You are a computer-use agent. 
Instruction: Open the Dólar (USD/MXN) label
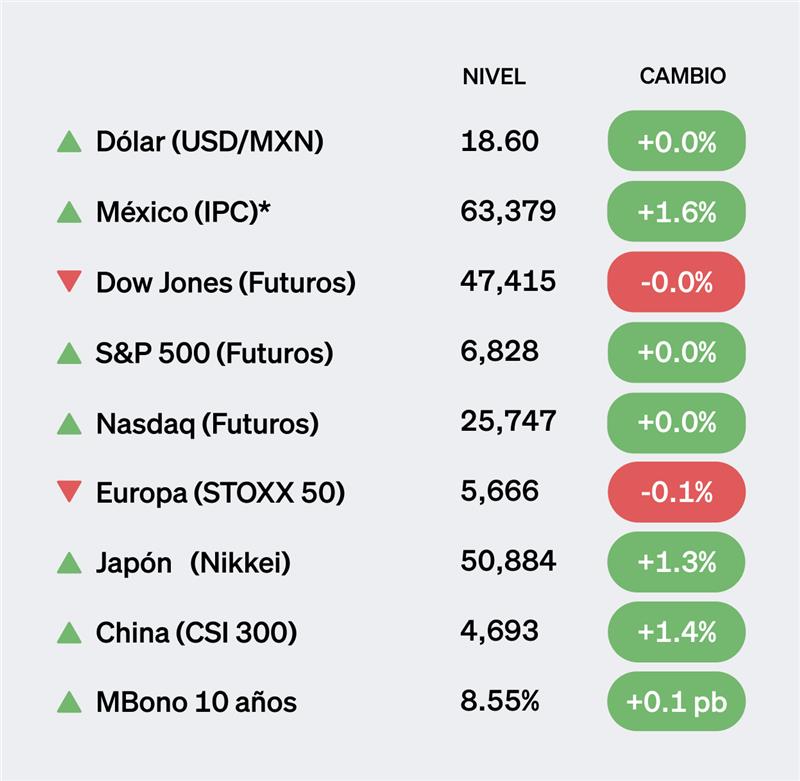click(210, 142)
